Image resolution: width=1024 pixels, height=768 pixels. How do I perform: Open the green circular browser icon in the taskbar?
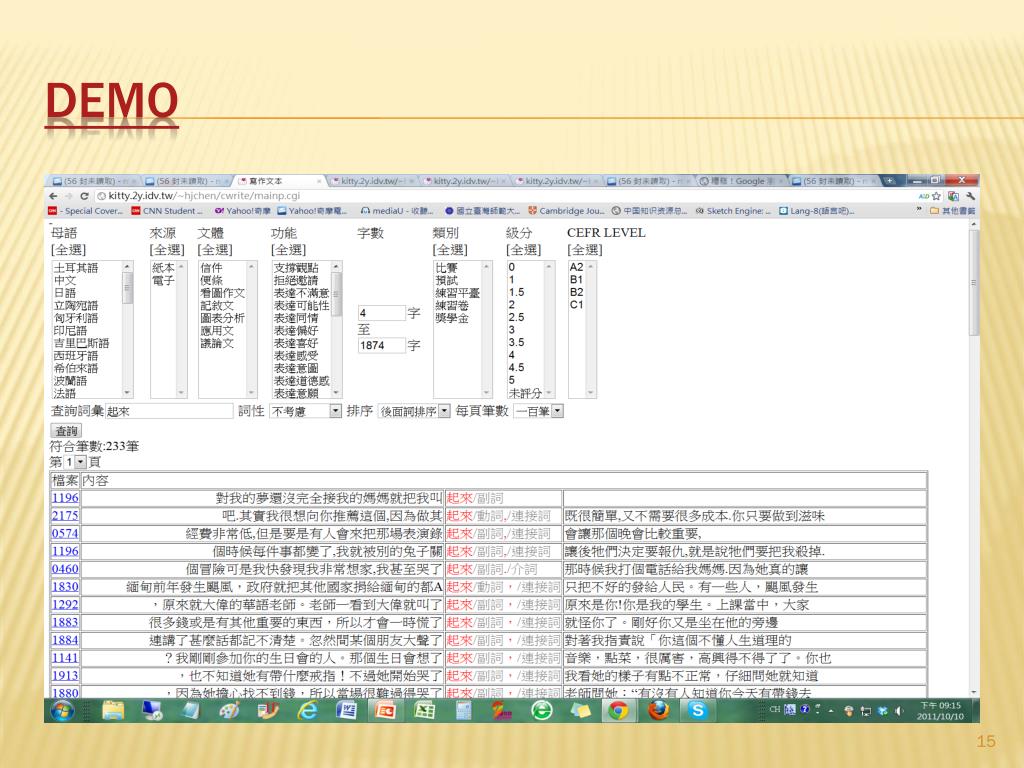point(541,711)
